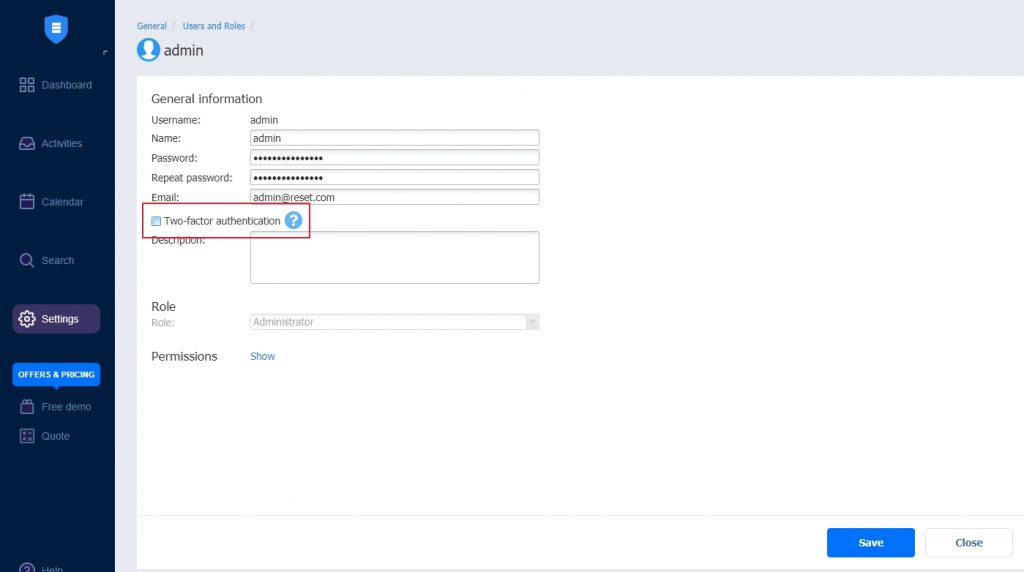Click the Permissions heading text
Screen dimensions: 1024x572
184,357
